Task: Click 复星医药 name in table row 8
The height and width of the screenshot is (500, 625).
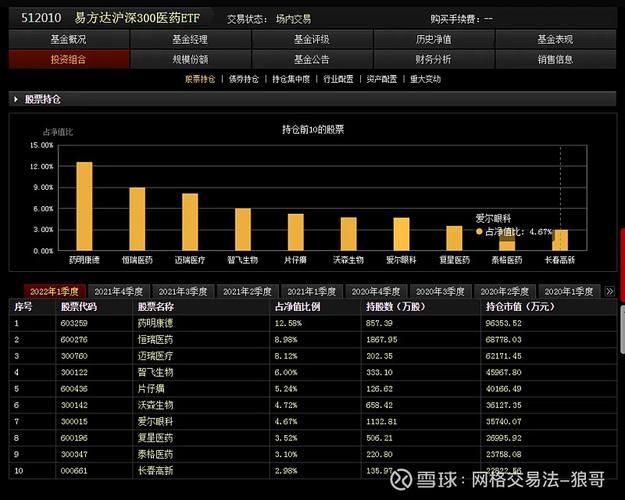Action: pyautogui.click(x=155, y=437)
